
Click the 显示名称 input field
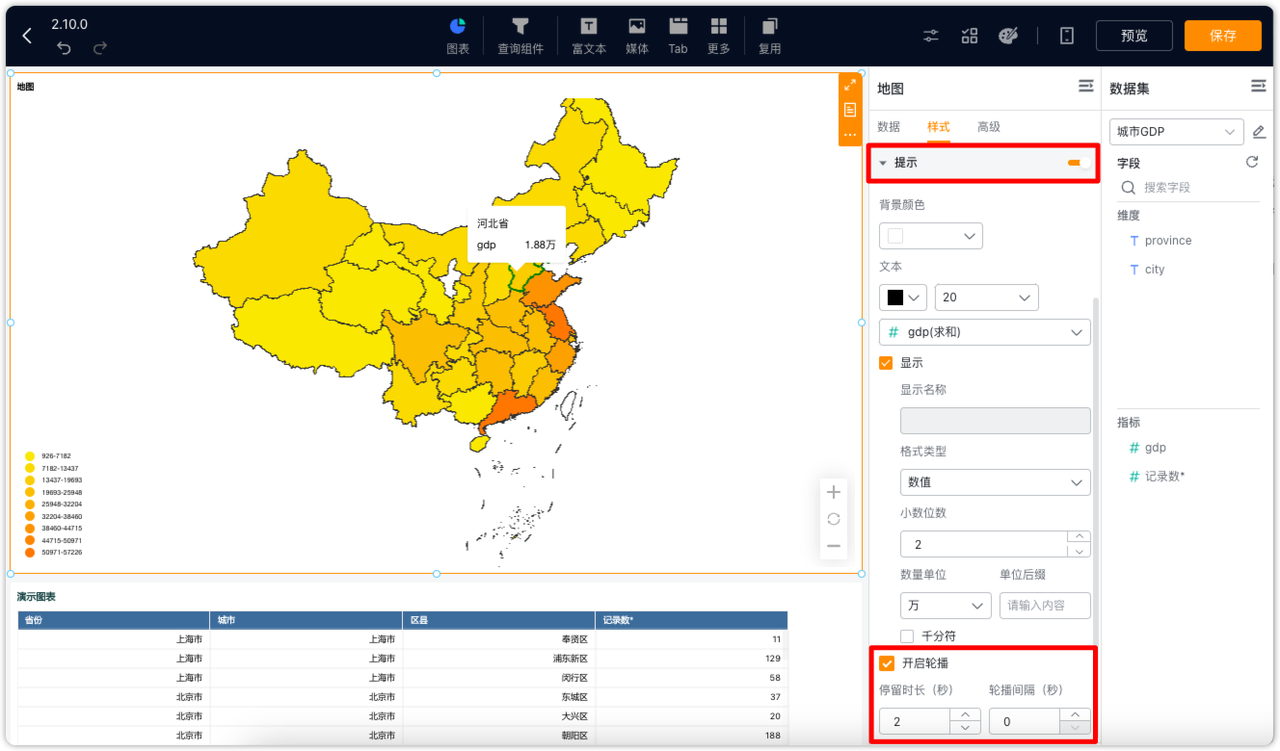click(x=995, y=420)
